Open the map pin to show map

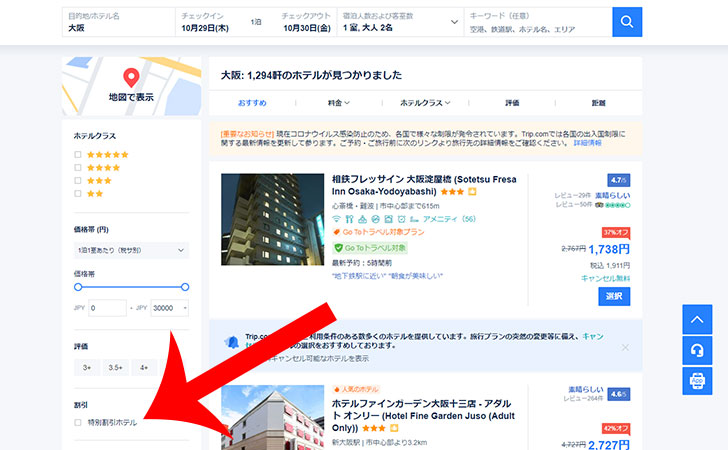tap(131, 77)
